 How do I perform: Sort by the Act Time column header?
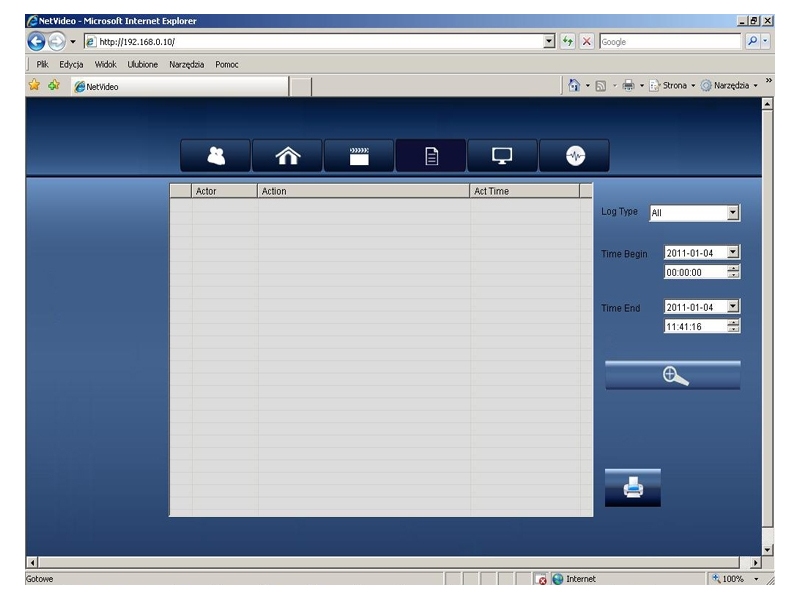pos(524,191)
